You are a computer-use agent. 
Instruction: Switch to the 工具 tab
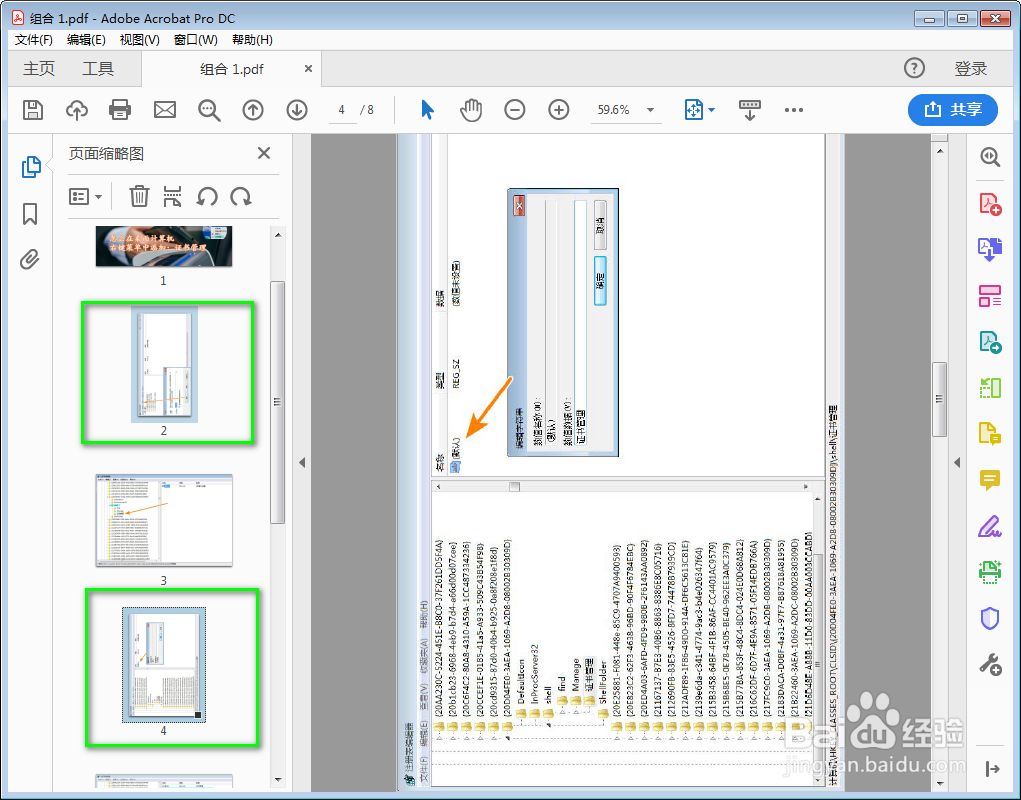click(x=98, y=68)
